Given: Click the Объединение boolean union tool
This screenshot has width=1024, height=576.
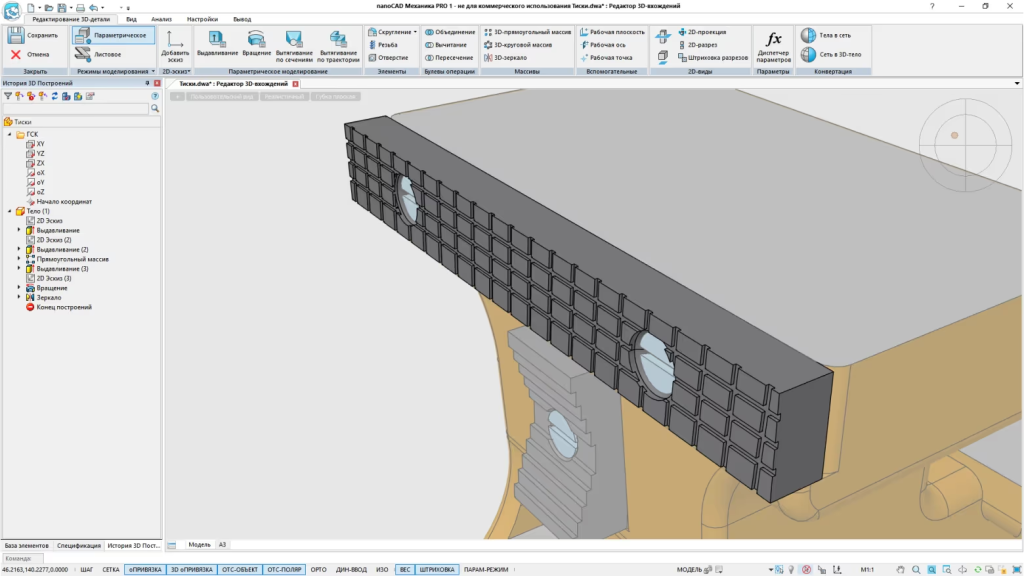Looking at the screenshot, I should [449, 32].
